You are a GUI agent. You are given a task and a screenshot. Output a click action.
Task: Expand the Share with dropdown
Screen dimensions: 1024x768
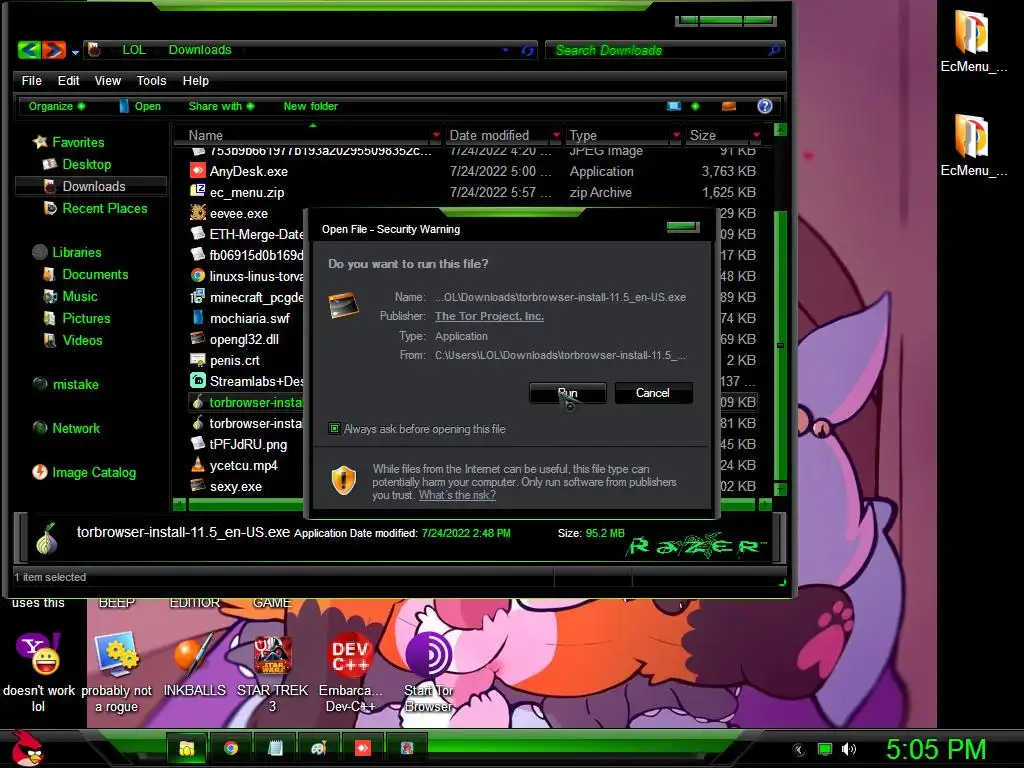(x=221, y=106)
